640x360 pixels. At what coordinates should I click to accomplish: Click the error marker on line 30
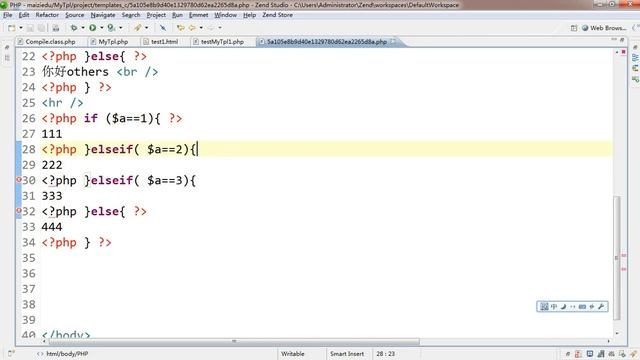[x=19, y=180]
